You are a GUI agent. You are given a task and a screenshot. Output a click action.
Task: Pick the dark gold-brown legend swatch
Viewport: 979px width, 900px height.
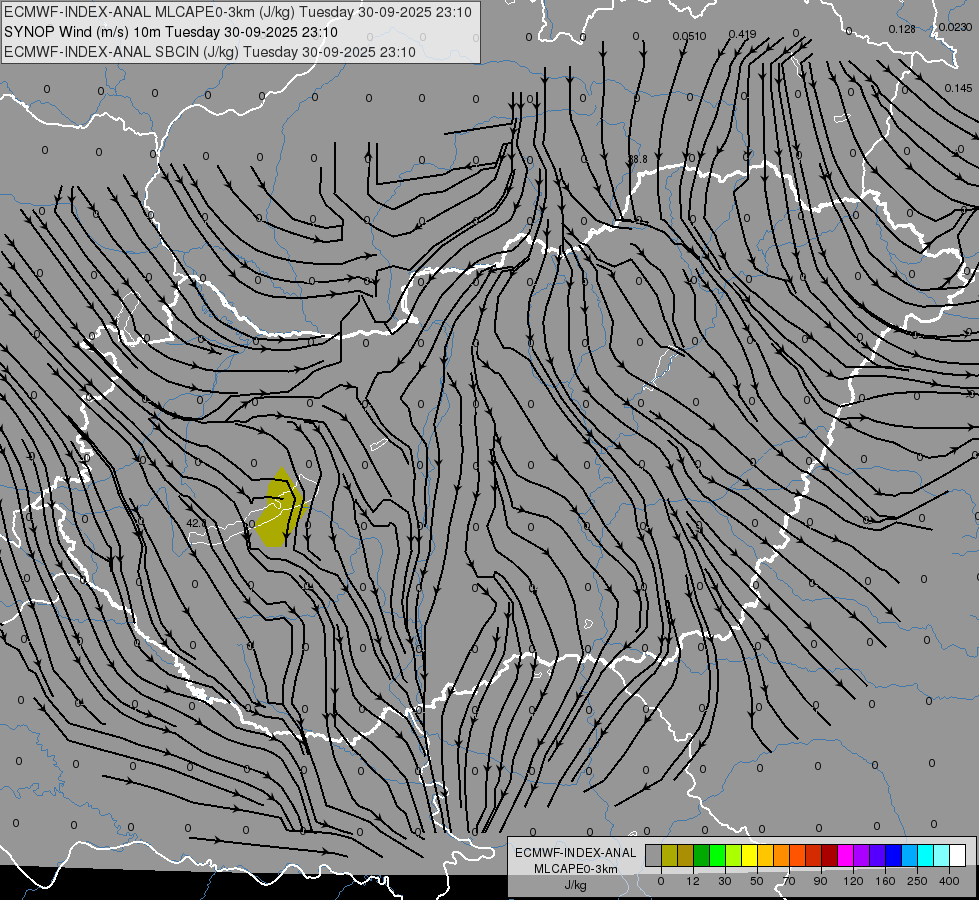tap(686, 855)
